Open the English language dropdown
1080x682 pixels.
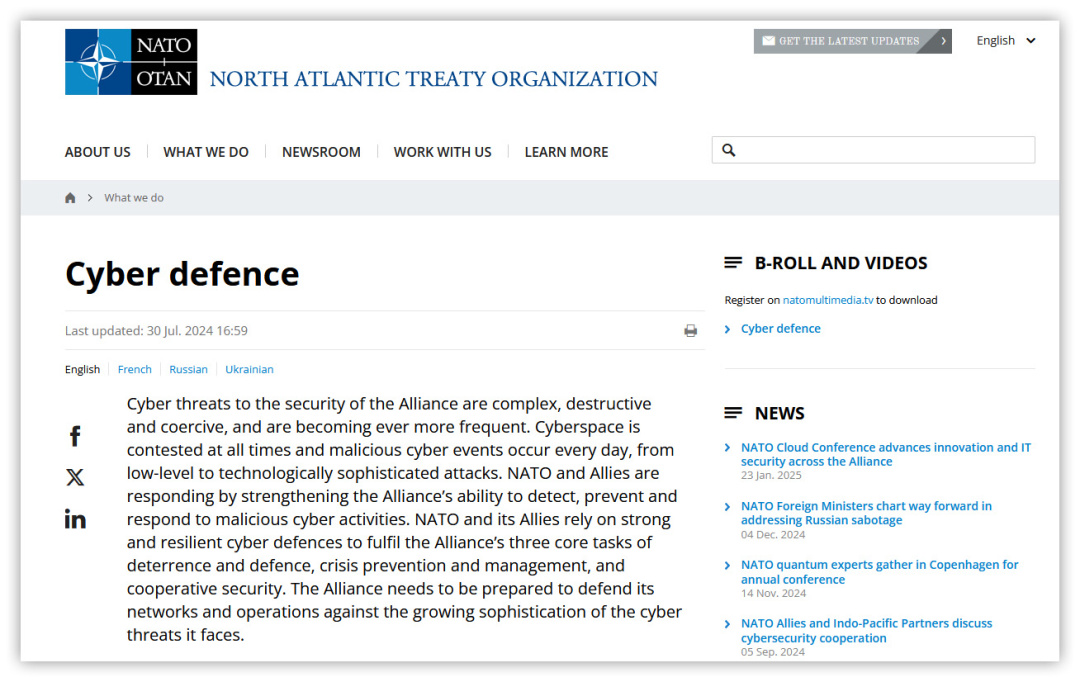click(1005, 41)
